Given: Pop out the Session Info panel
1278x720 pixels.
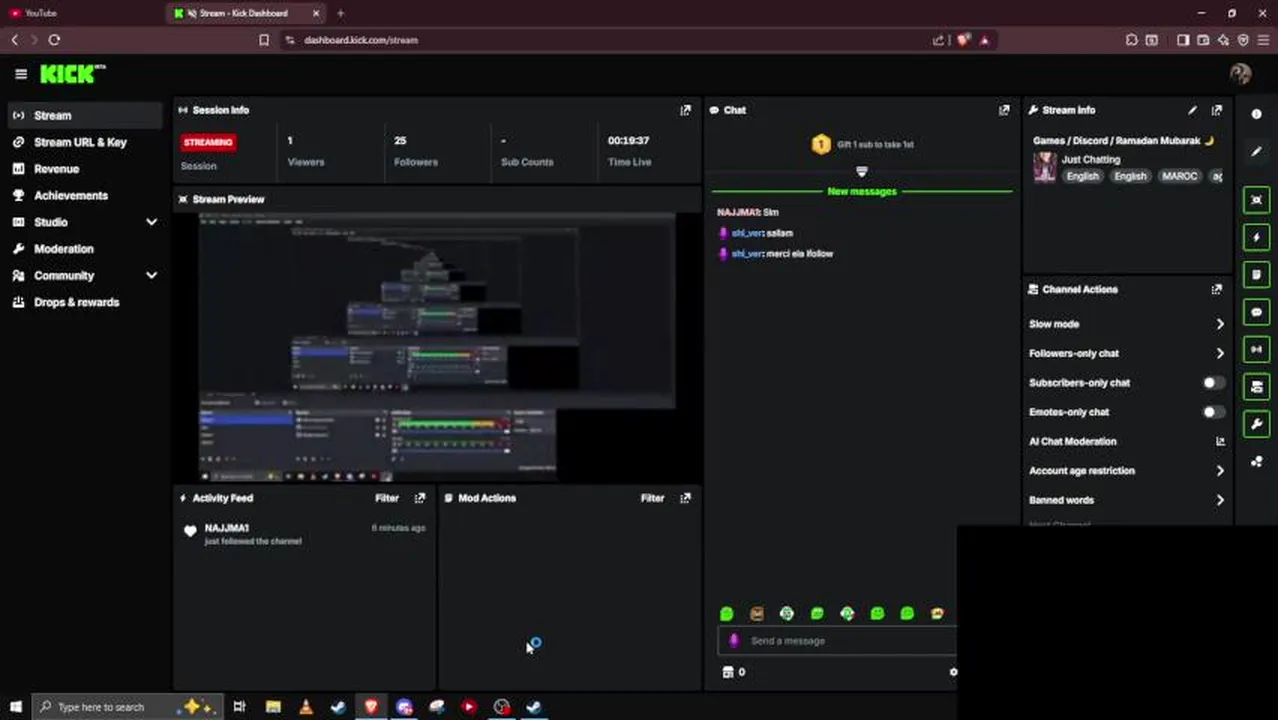Looking at the screenshot, I should (x=685, y=110).
